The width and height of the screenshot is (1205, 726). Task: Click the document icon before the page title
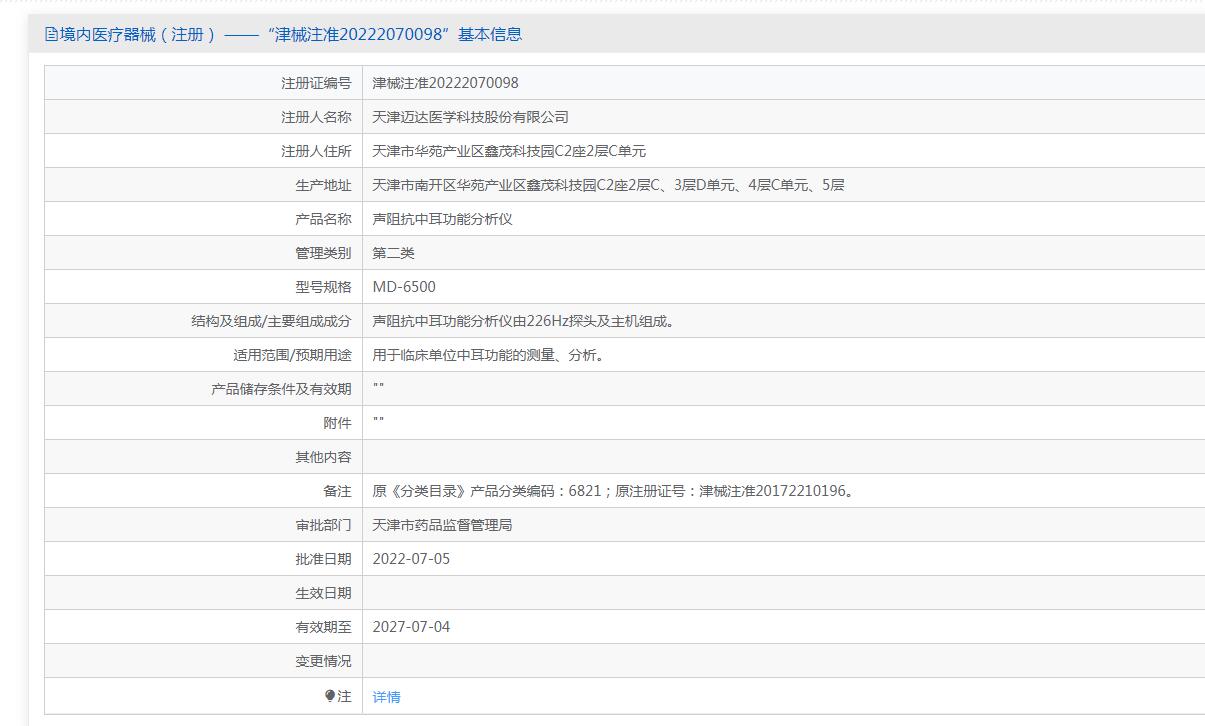coord(51,34)
